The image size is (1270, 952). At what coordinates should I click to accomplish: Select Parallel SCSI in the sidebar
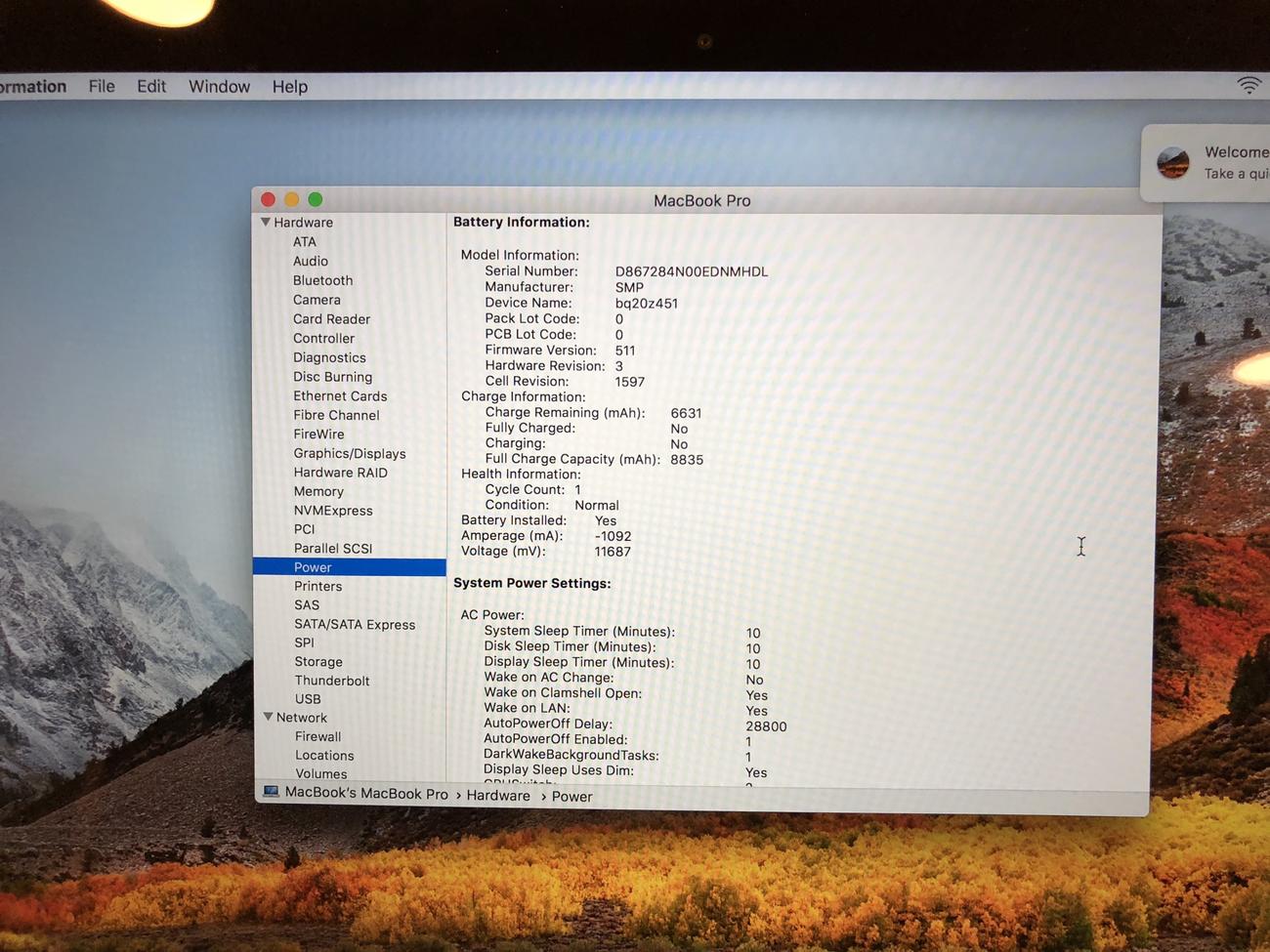[333, 549]
